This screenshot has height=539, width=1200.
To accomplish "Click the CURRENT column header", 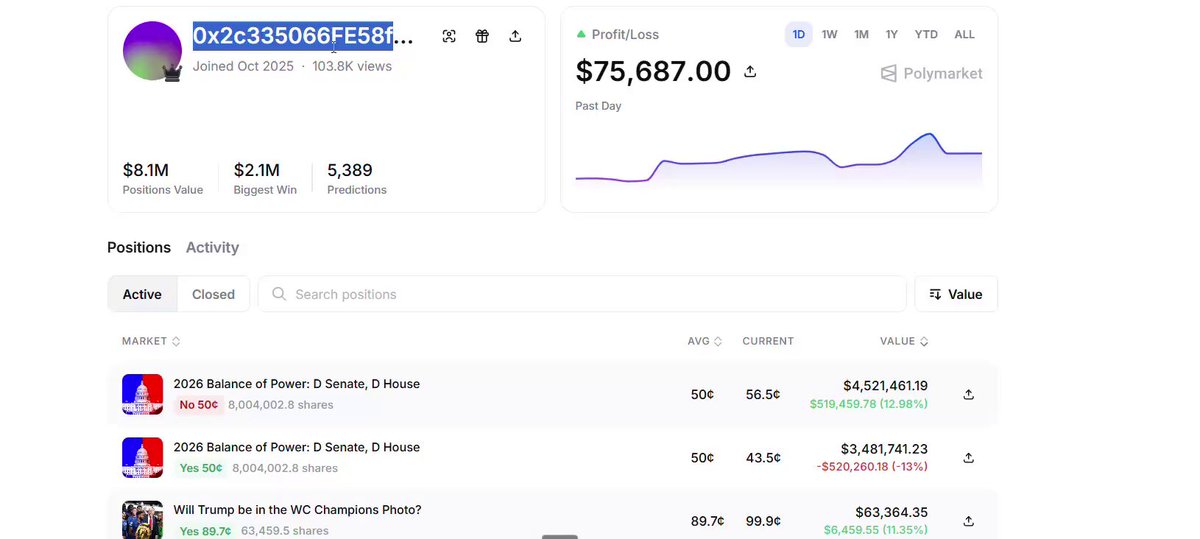I will 768,341.
